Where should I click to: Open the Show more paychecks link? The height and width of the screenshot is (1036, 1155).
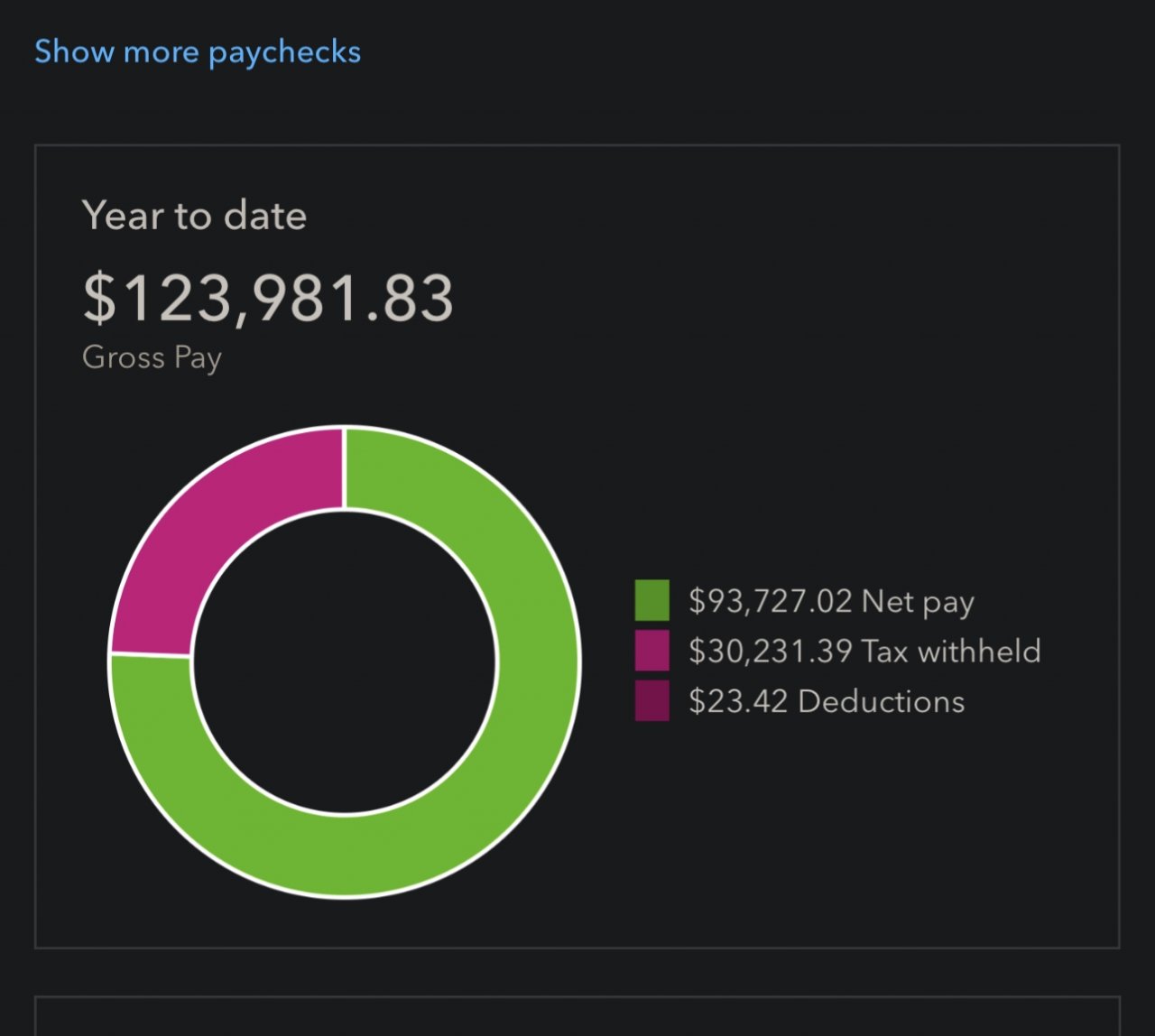pyautogui.click(x=197, y=51)
